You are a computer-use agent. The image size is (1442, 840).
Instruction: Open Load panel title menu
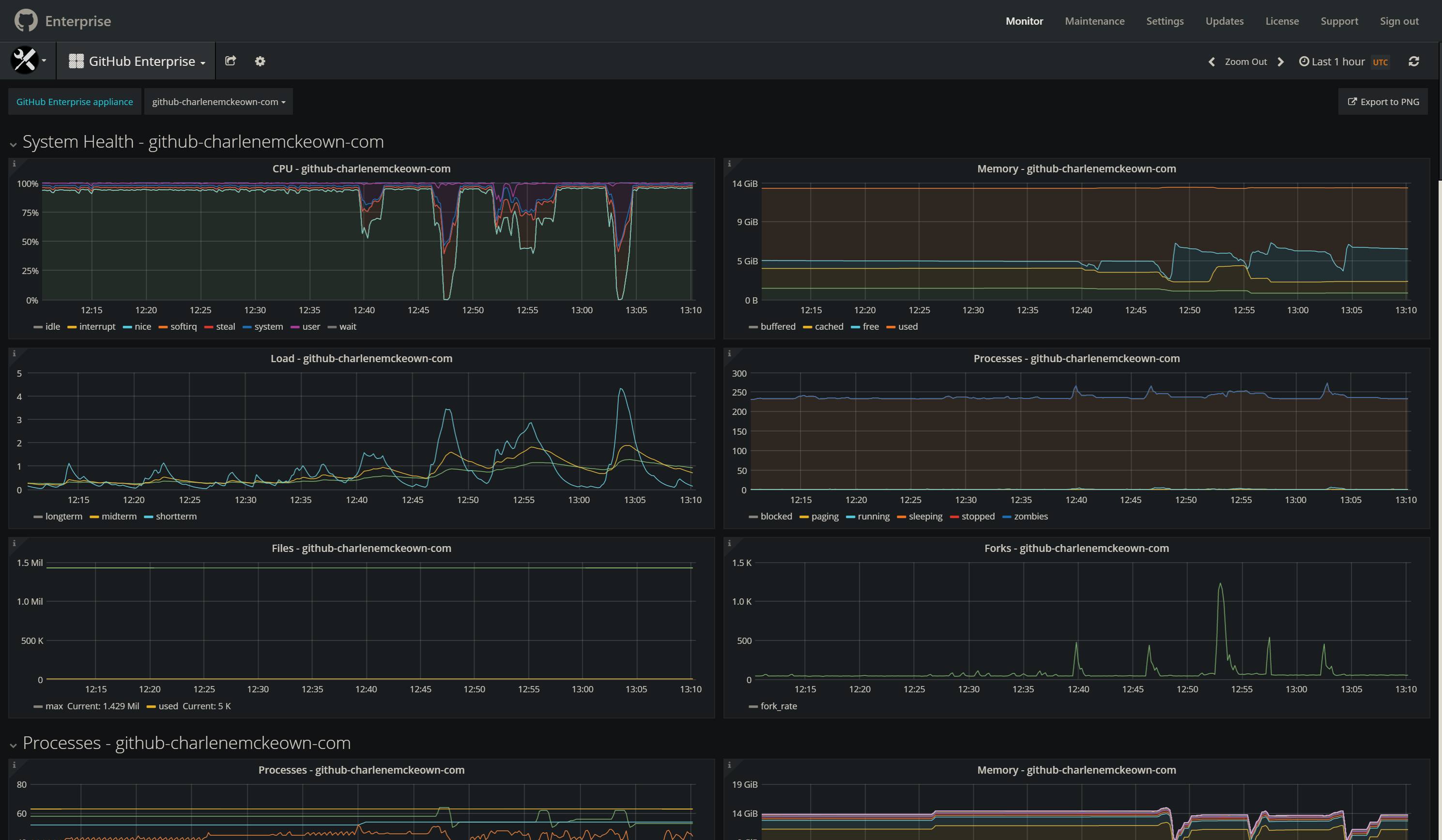point(361,359)
